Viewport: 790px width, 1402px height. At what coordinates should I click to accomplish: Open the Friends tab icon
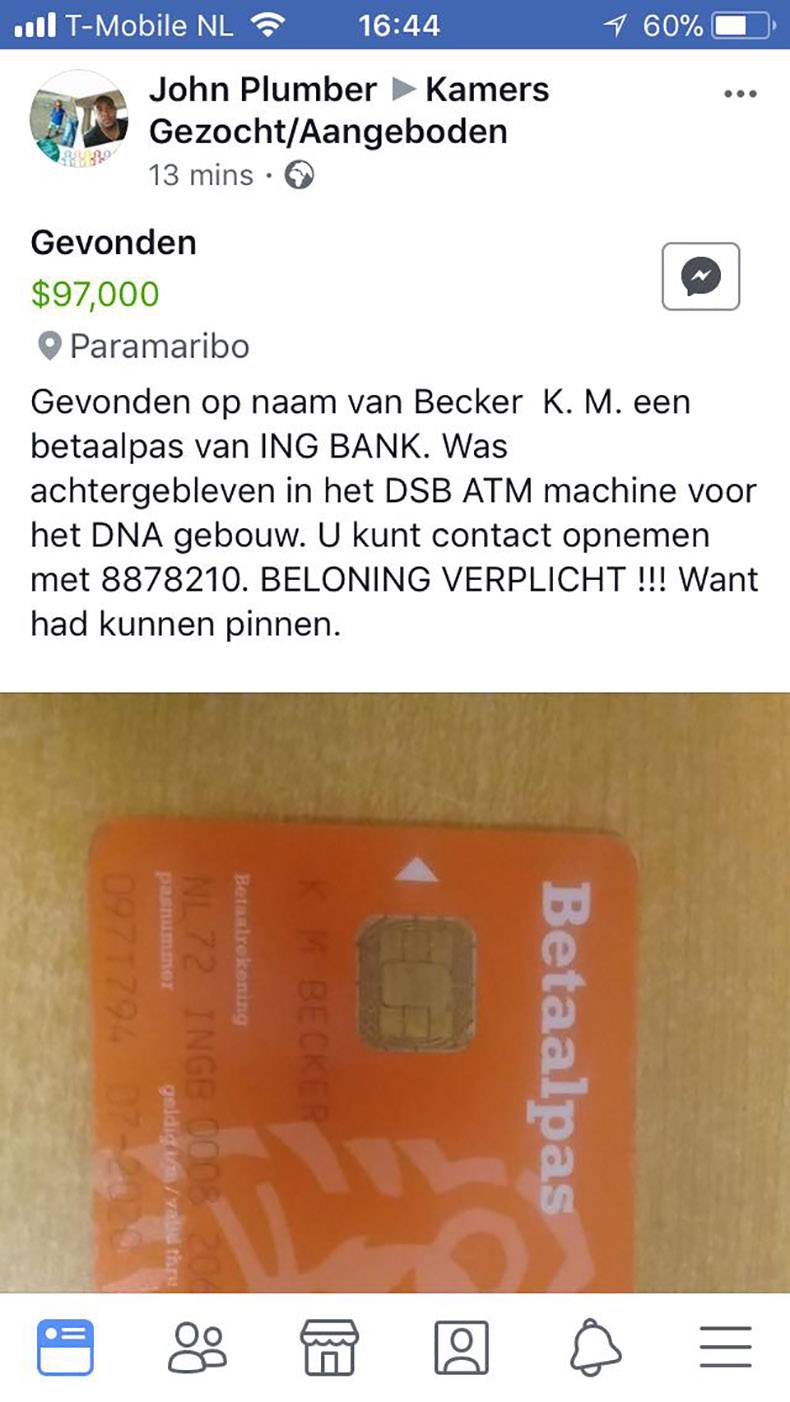[197, 1347]
